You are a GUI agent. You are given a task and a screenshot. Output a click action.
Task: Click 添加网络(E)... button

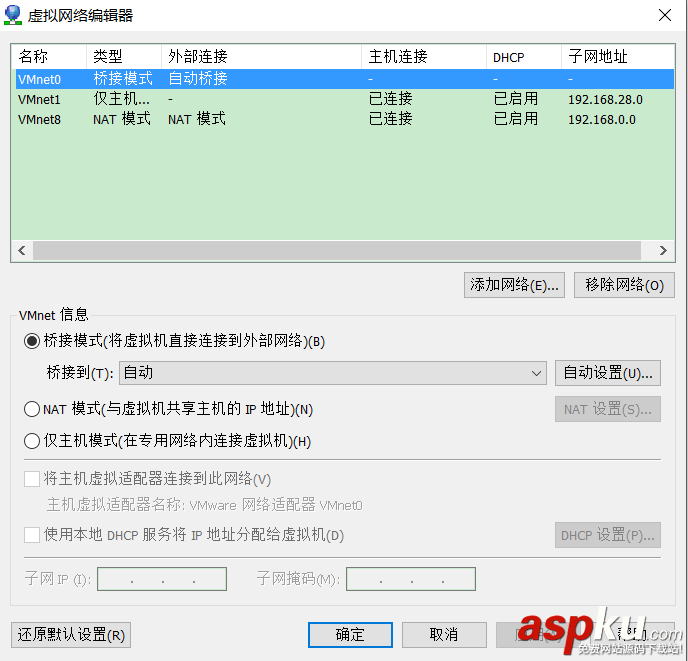514,285
